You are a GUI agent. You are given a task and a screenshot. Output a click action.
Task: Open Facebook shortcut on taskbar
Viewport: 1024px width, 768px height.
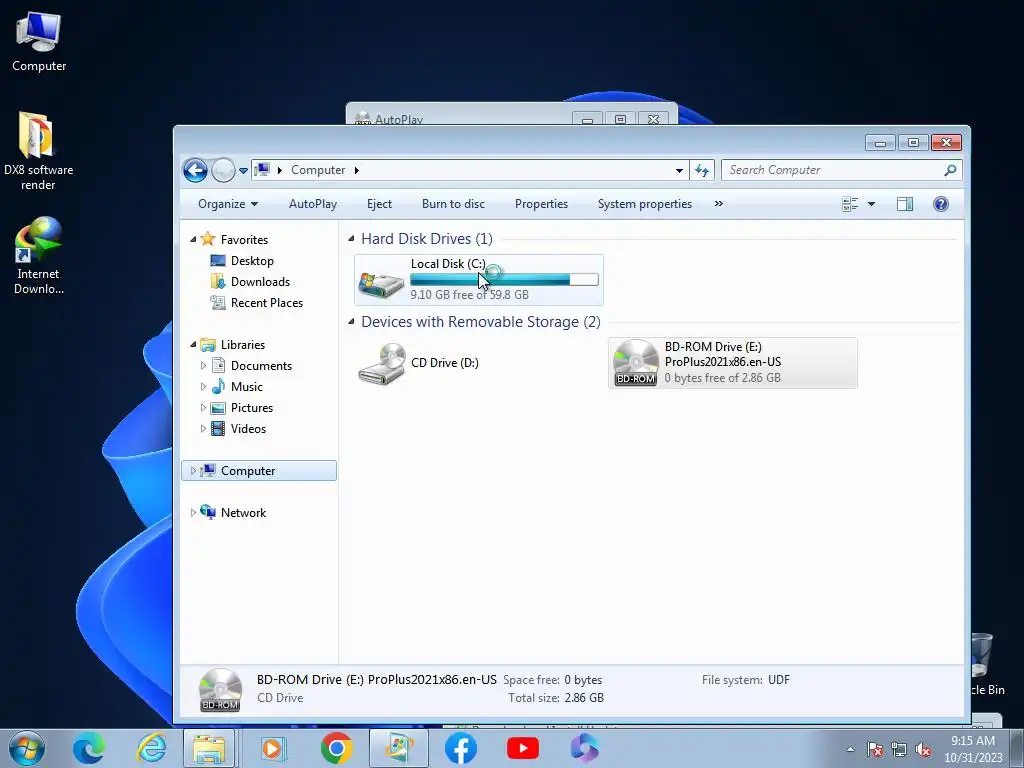[460, 748]
